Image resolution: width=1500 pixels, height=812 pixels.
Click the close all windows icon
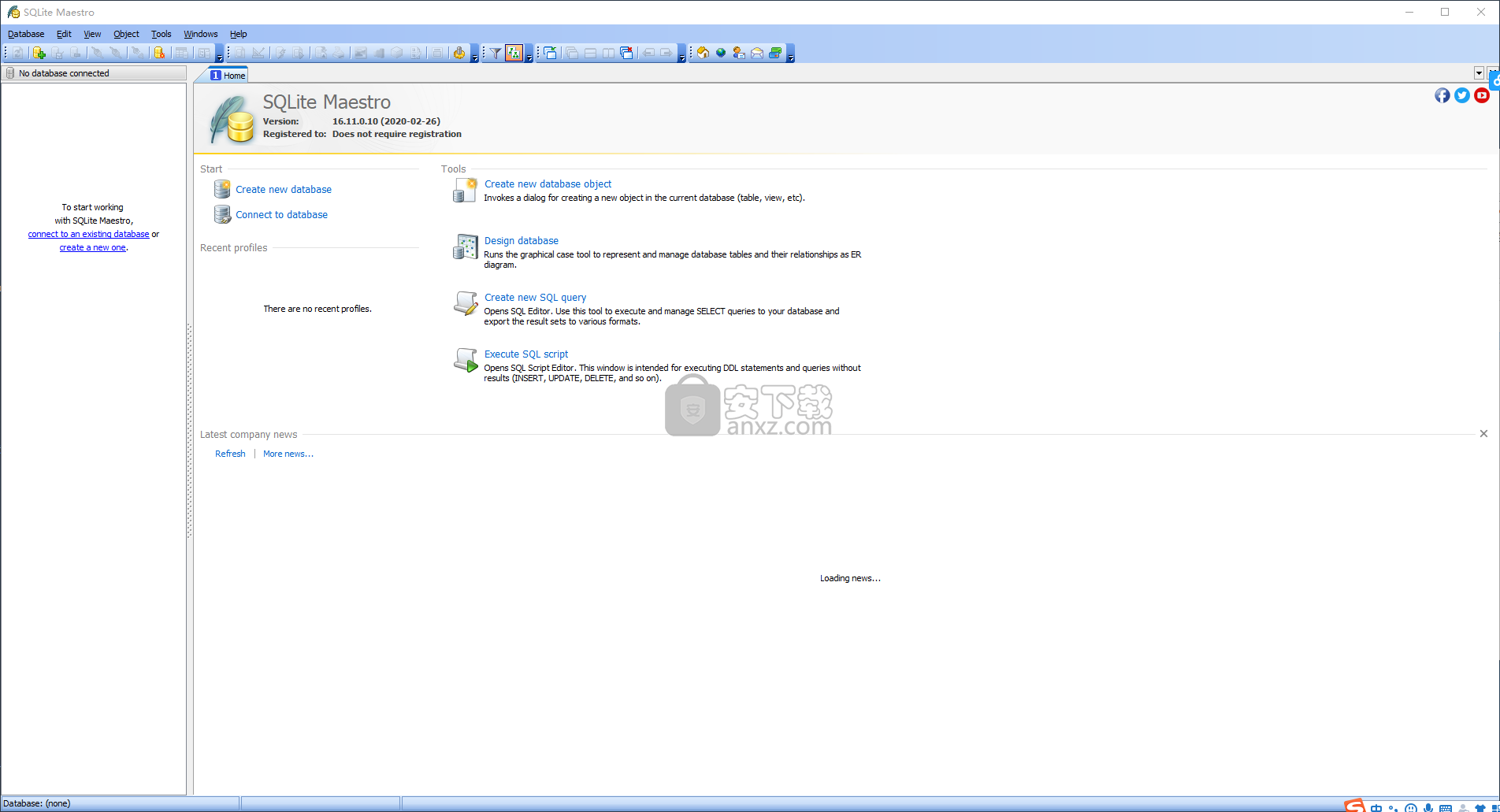[x=626, y=53]
